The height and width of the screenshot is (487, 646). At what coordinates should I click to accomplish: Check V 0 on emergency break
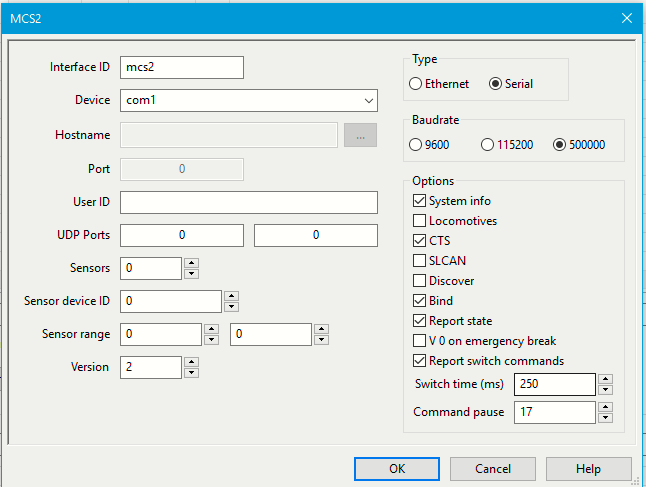419,341
